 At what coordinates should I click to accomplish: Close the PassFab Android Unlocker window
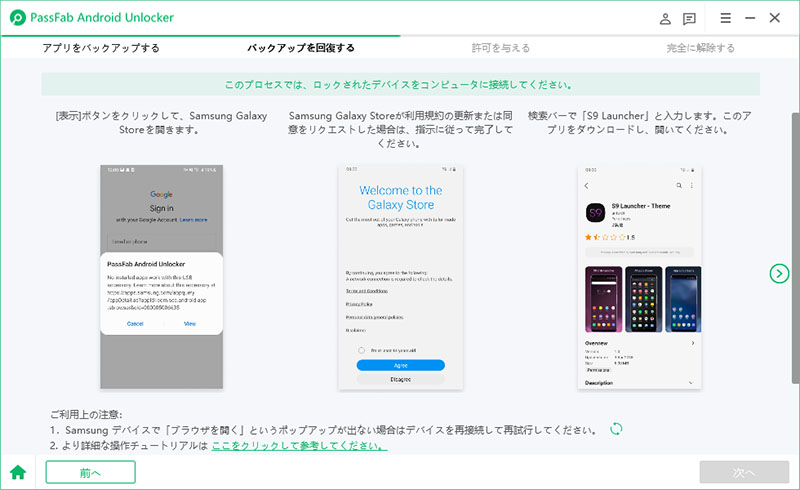[x=774, y=18]
